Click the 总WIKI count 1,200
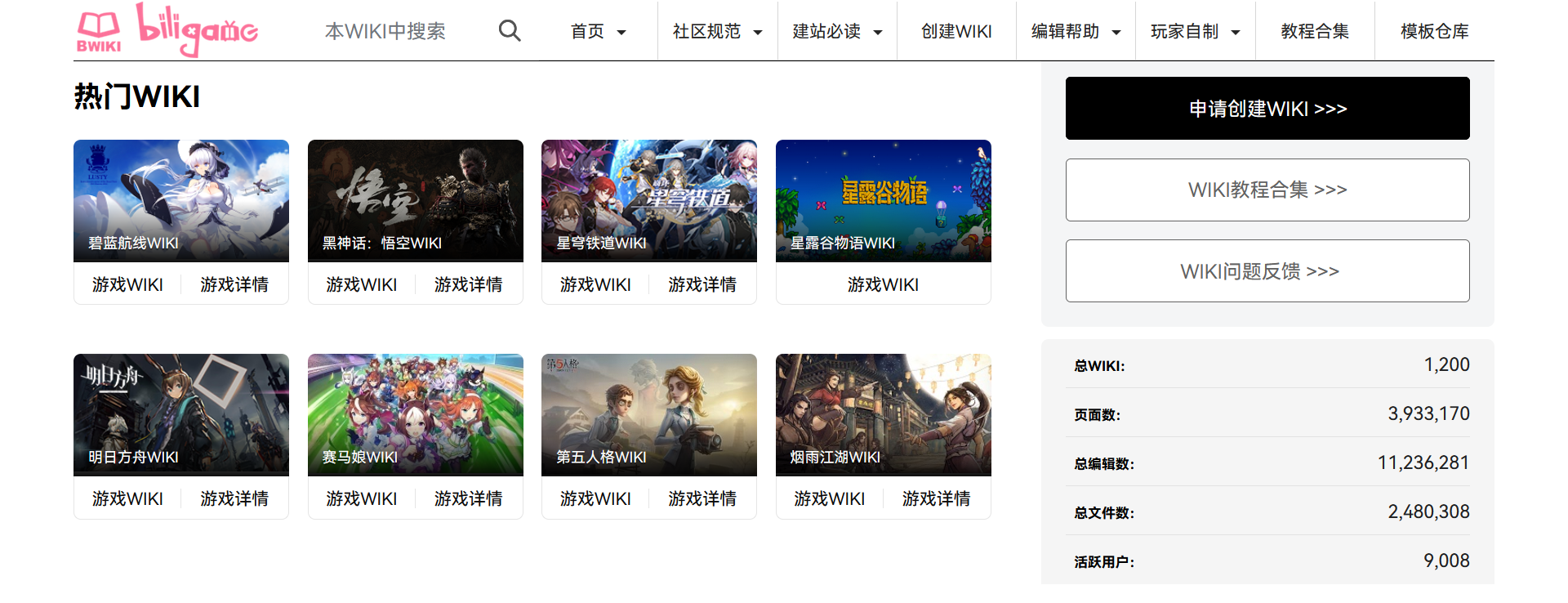Viewport: 1568px width, 603px height. click(x=1446, y=364)
